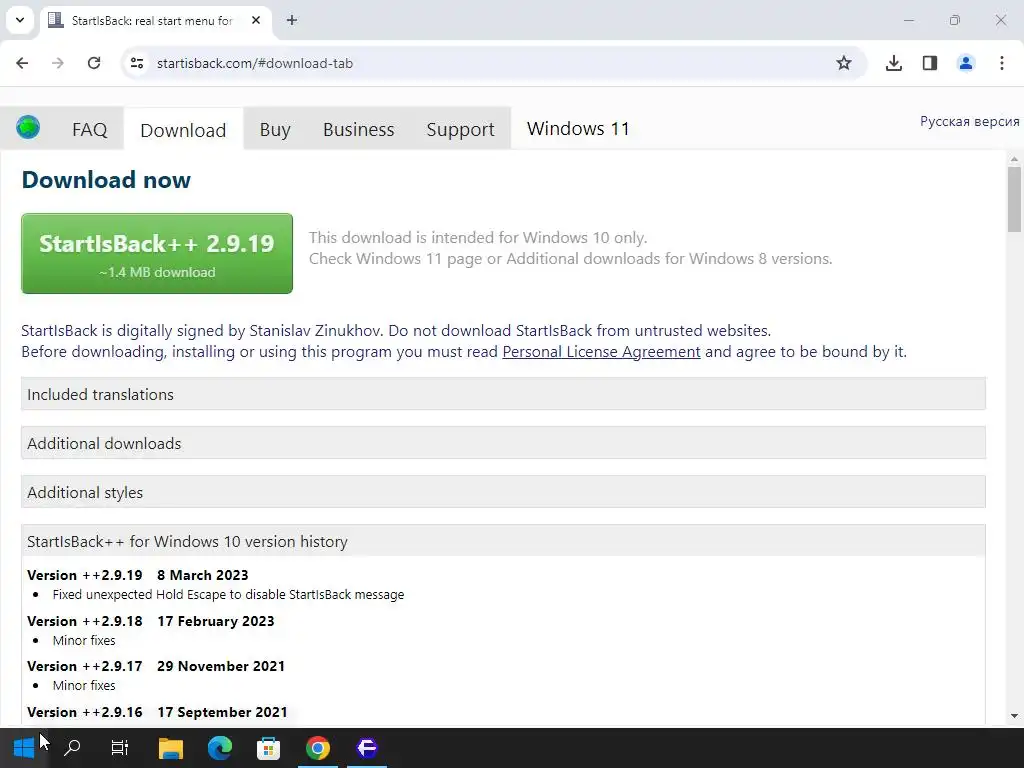
Task: Click the browser forward arrow
Action: click(58, 63)
